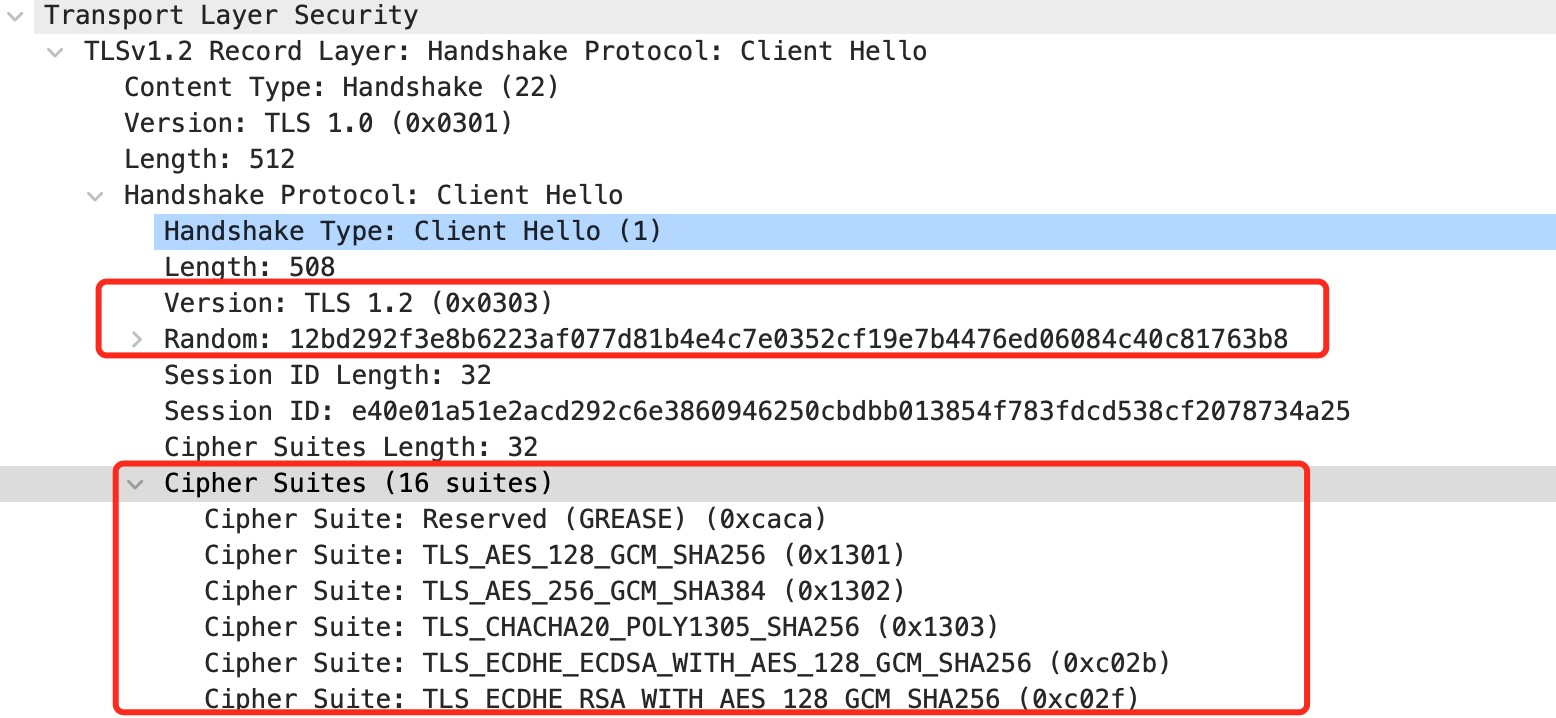This screenshot has width=1556, height=718.
Task: Collapse the Transport Layer Security section
Action: click(x=14, y=15)
